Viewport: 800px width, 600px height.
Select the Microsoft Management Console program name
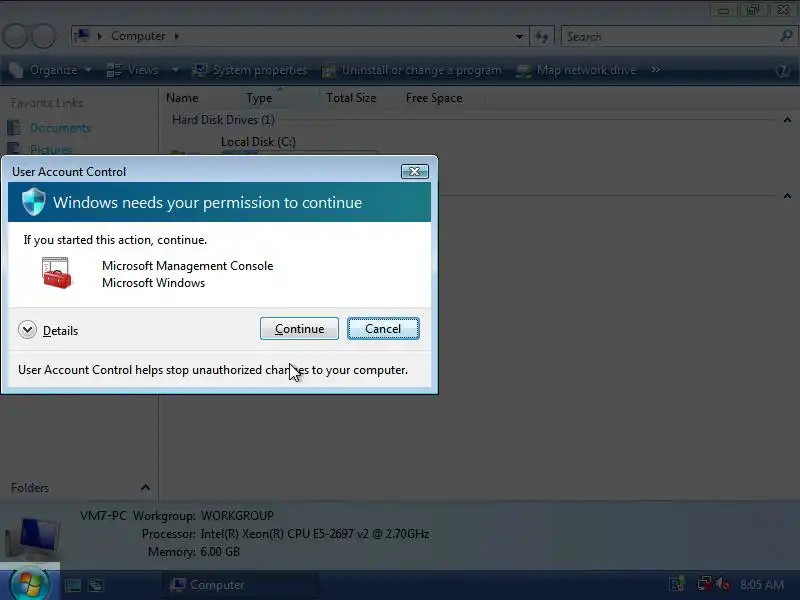point(187,266)
